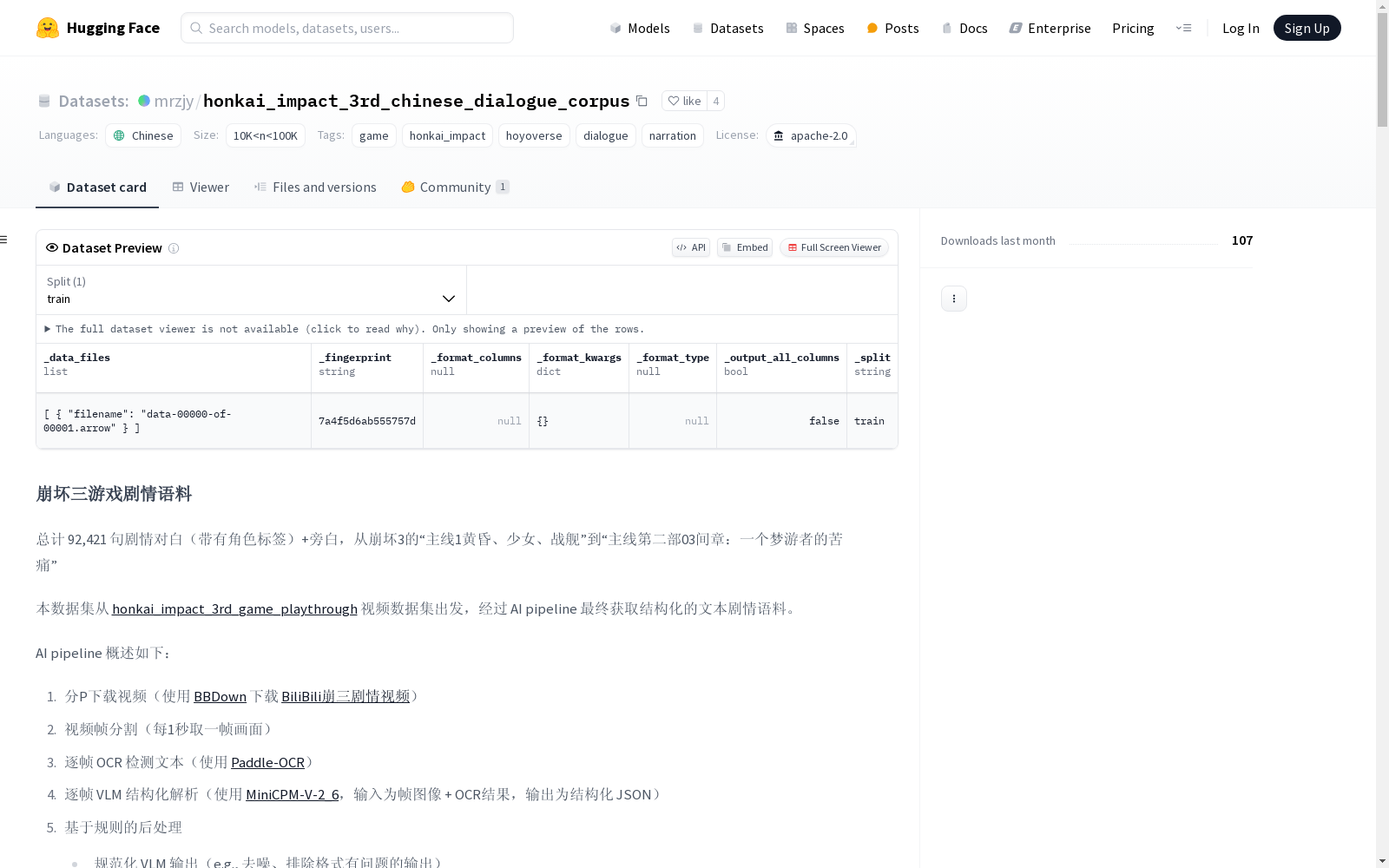Click the Hugging Face logo icon
This screenshot has width=1389, height=868.
click(48, 28)
